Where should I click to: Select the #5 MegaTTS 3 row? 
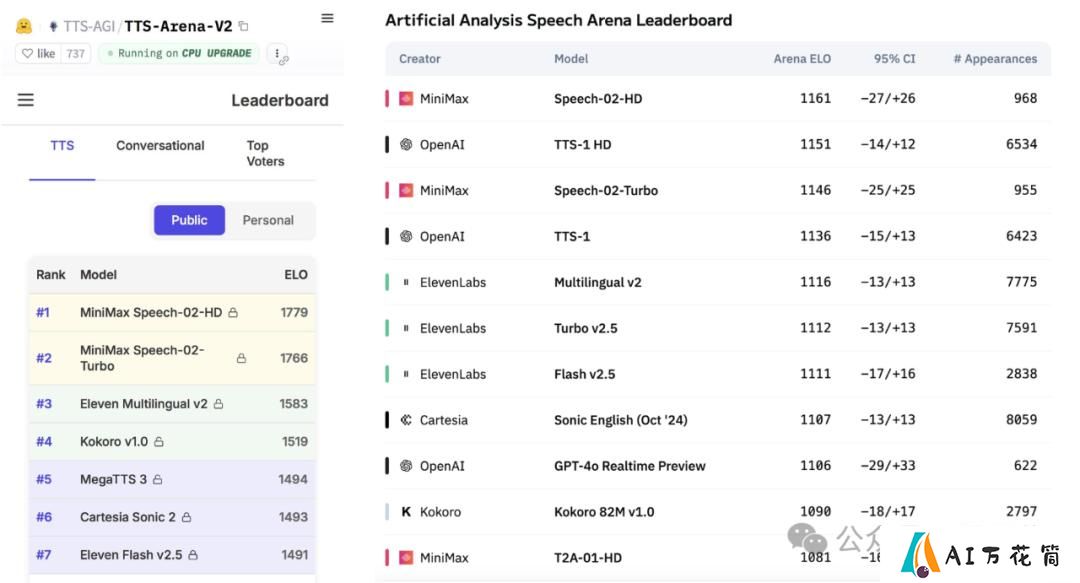(172, 480)
